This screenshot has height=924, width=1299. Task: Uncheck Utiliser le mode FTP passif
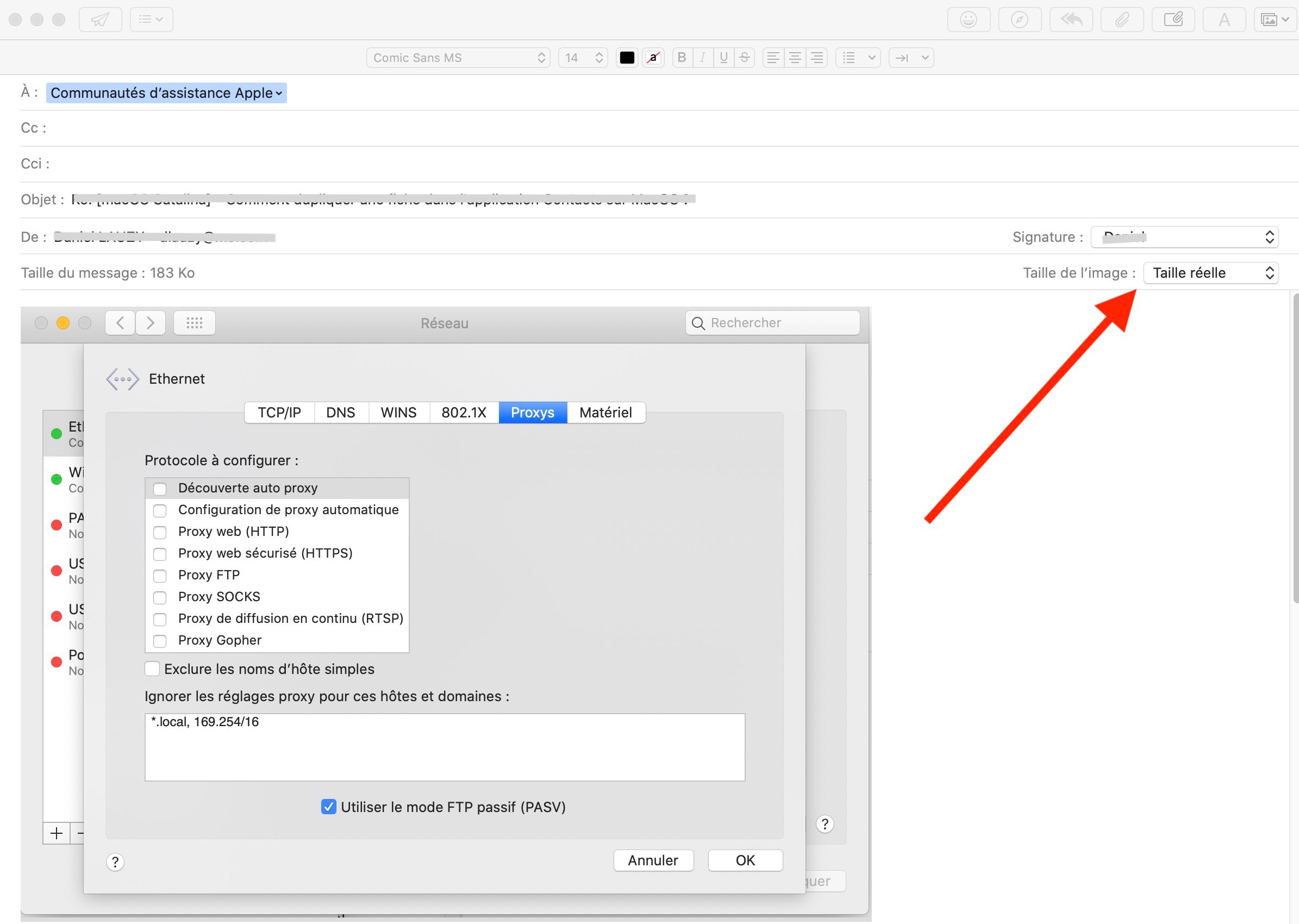pyautogui.click(x=328, y=807)
